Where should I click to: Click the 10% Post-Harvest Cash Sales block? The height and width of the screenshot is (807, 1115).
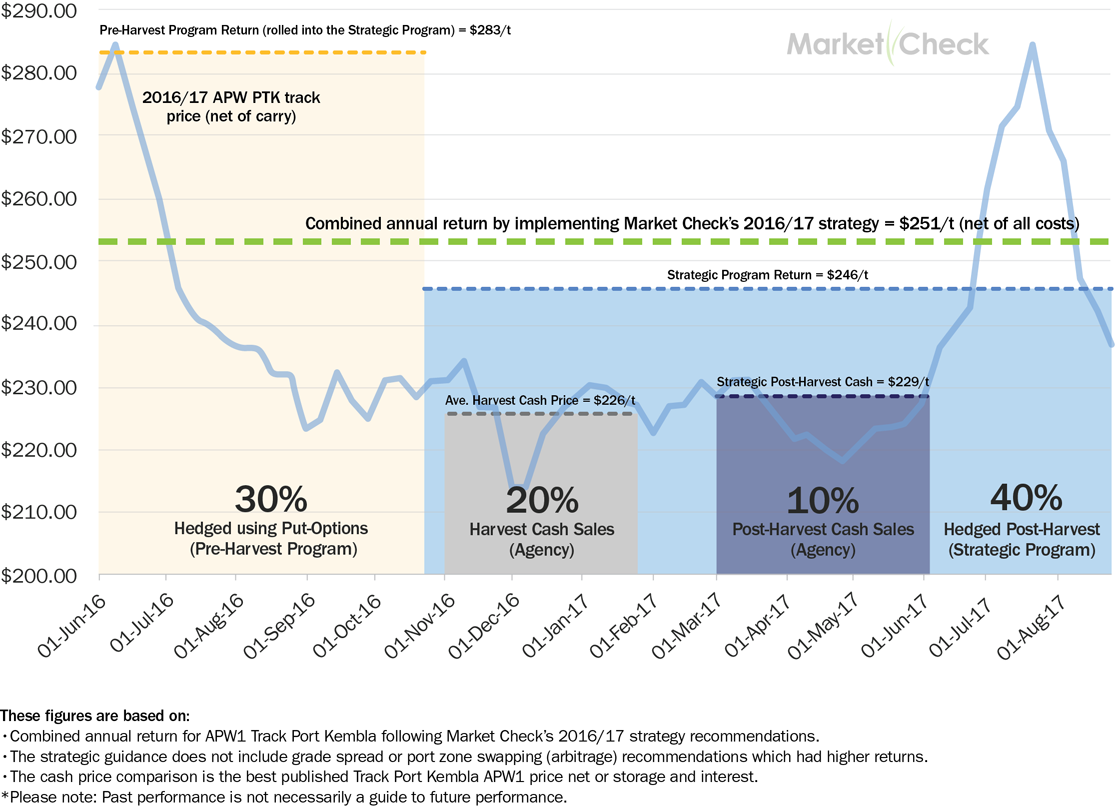pyautogui.click(x=822, y=520)
